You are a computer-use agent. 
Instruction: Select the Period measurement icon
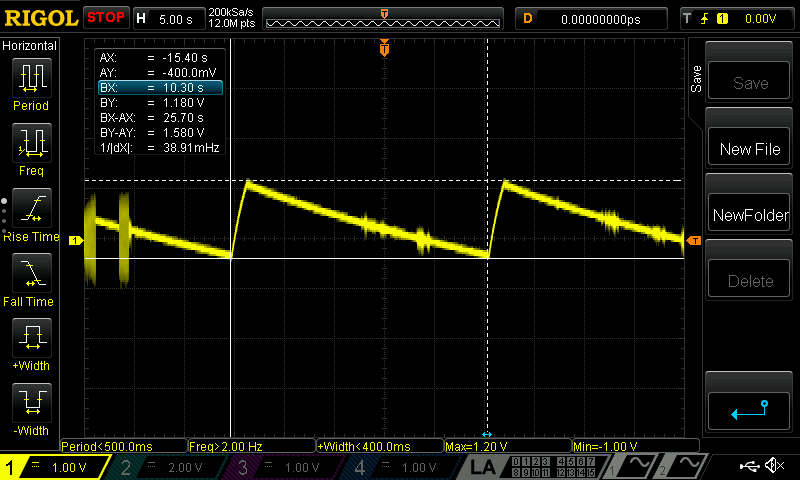31,82
